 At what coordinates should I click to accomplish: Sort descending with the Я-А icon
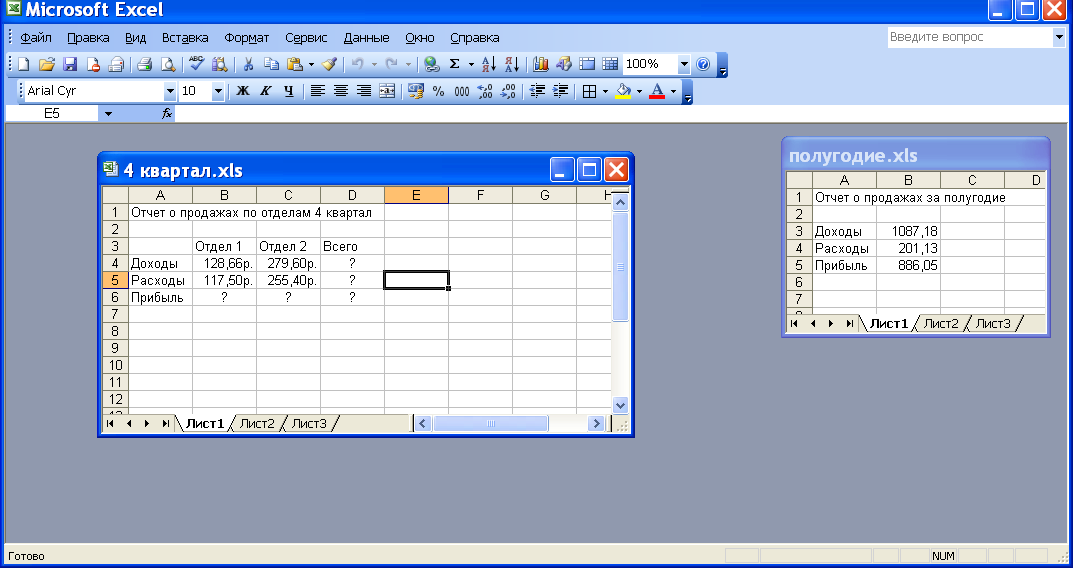512,64
